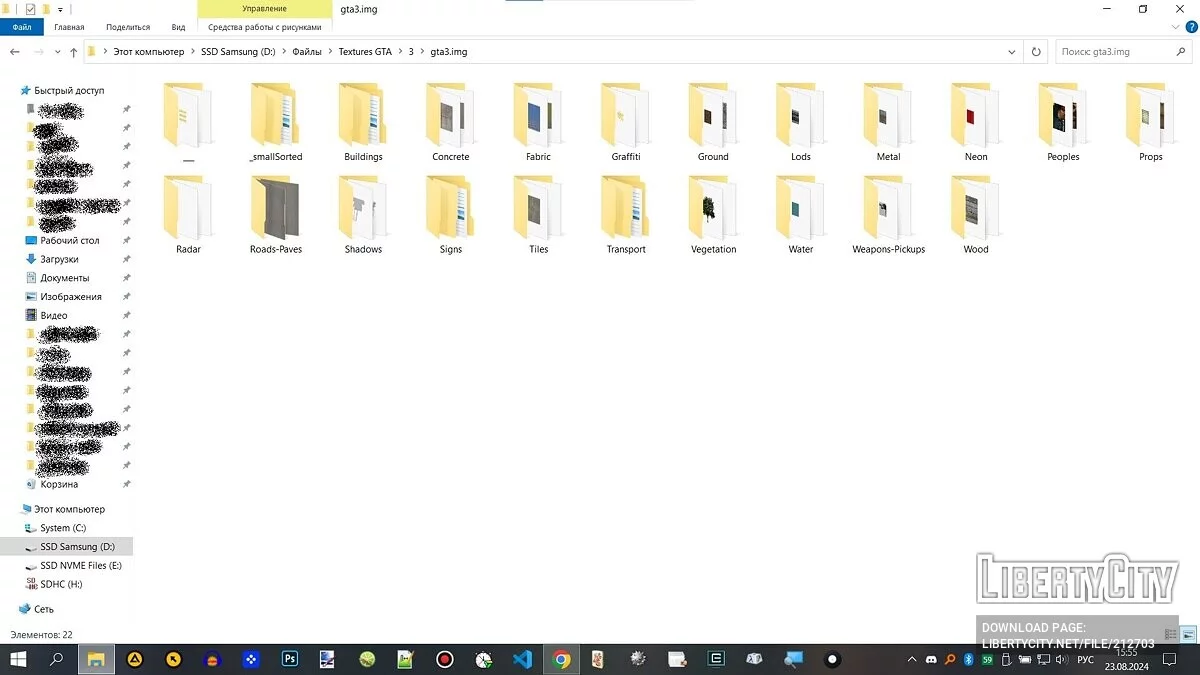Open Photoshop from the taskbar
Screen dimensions: 1200x675
(290, 659)
